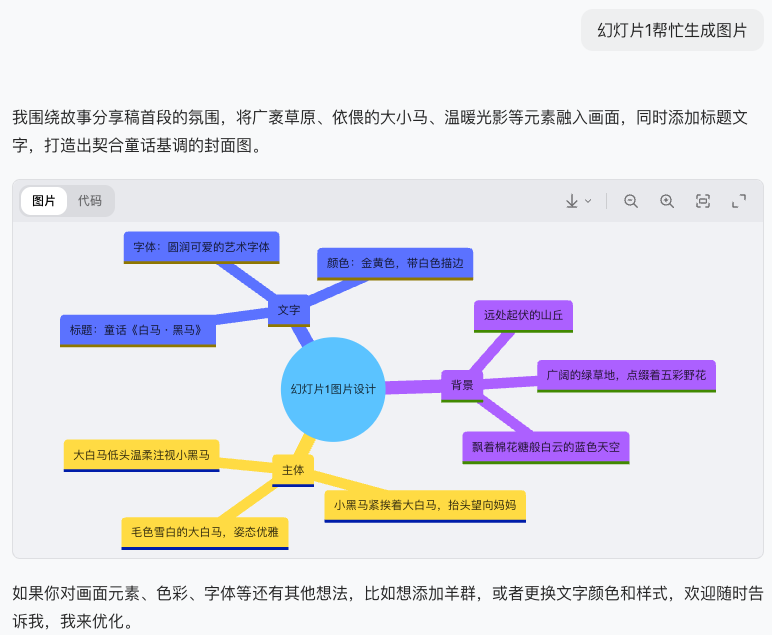Click node 飘着棉花糖般白云的蓝色天空
Viewport: 772px width, 635px height.
click(x=546, y=447)
